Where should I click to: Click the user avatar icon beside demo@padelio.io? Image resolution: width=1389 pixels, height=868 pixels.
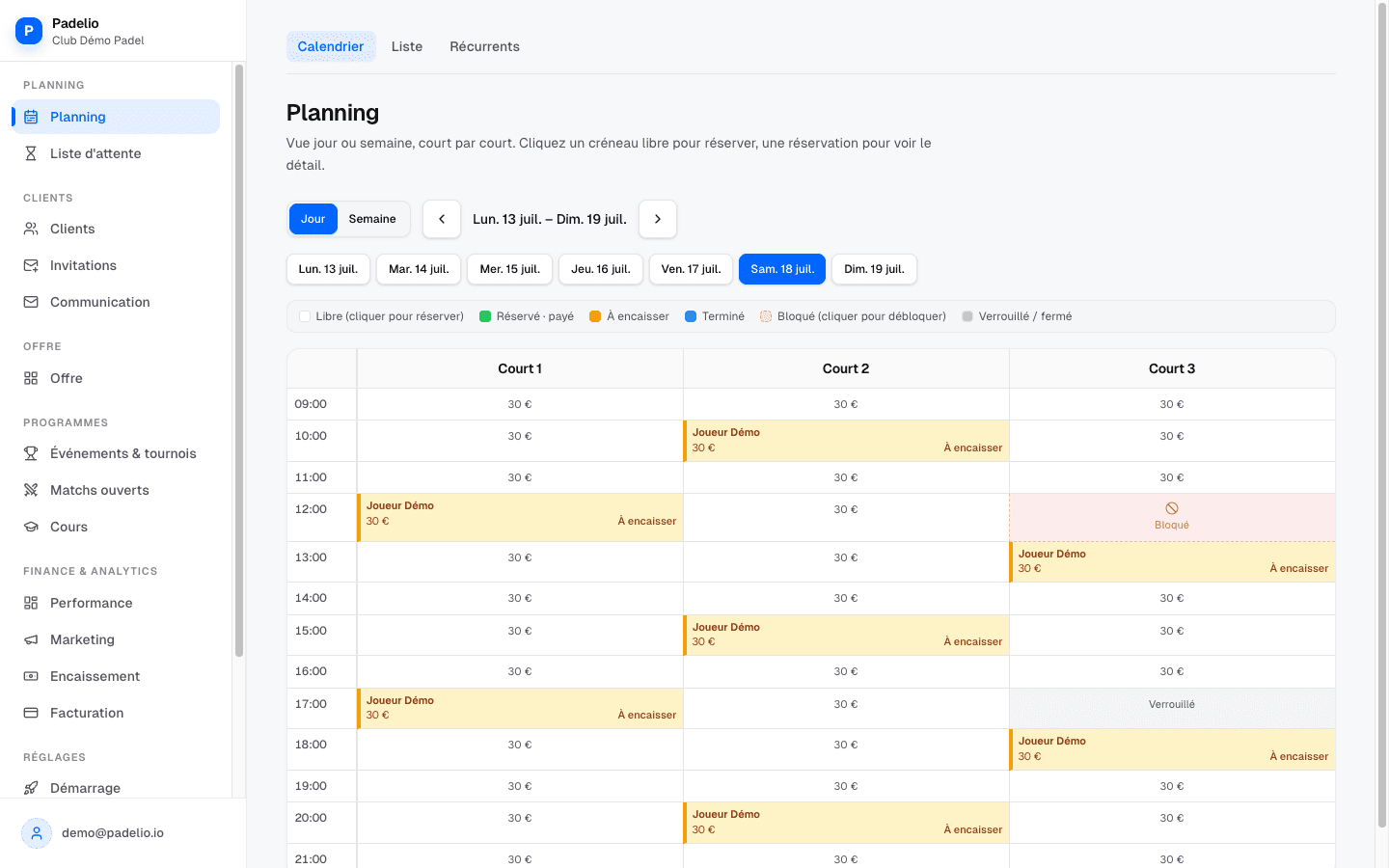pos(37,833)
